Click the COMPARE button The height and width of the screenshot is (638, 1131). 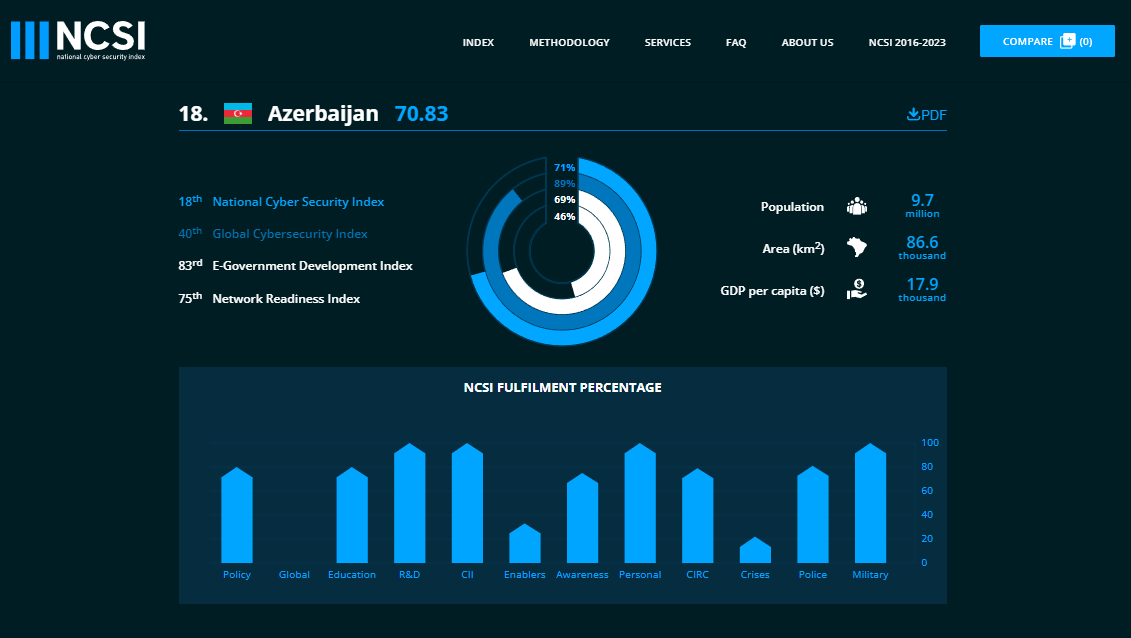pyautogui.click(x=1047, y=41)
